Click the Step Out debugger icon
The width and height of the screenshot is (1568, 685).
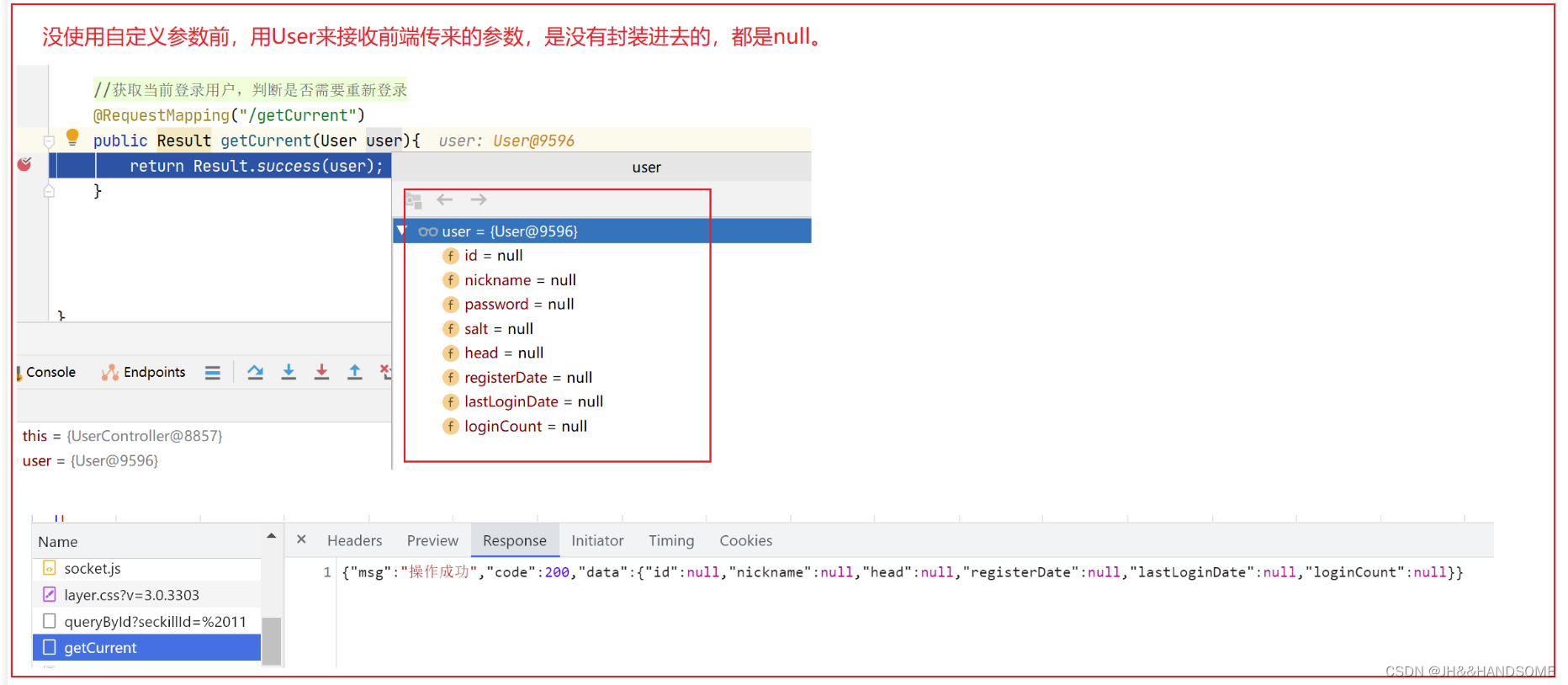click(355, 372)
